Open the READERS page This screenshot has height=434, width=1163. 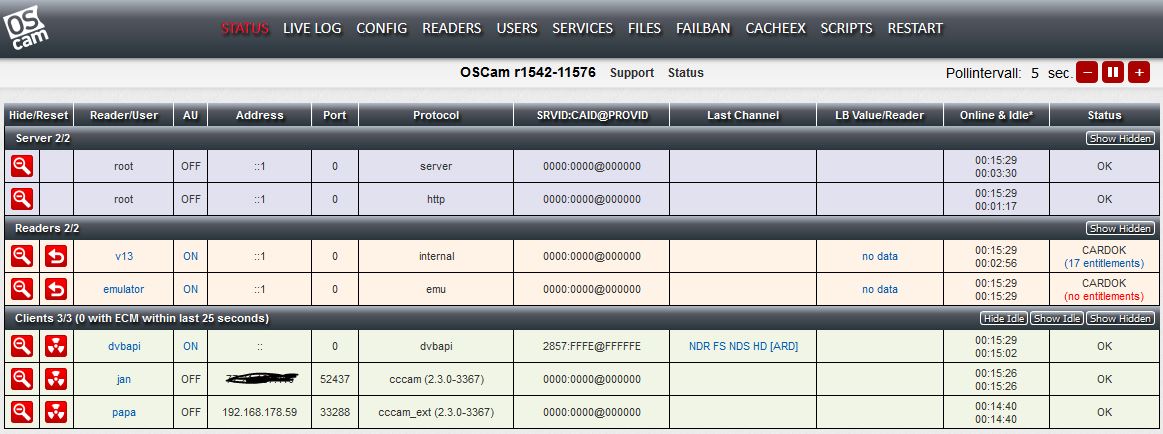click(452, 28)
